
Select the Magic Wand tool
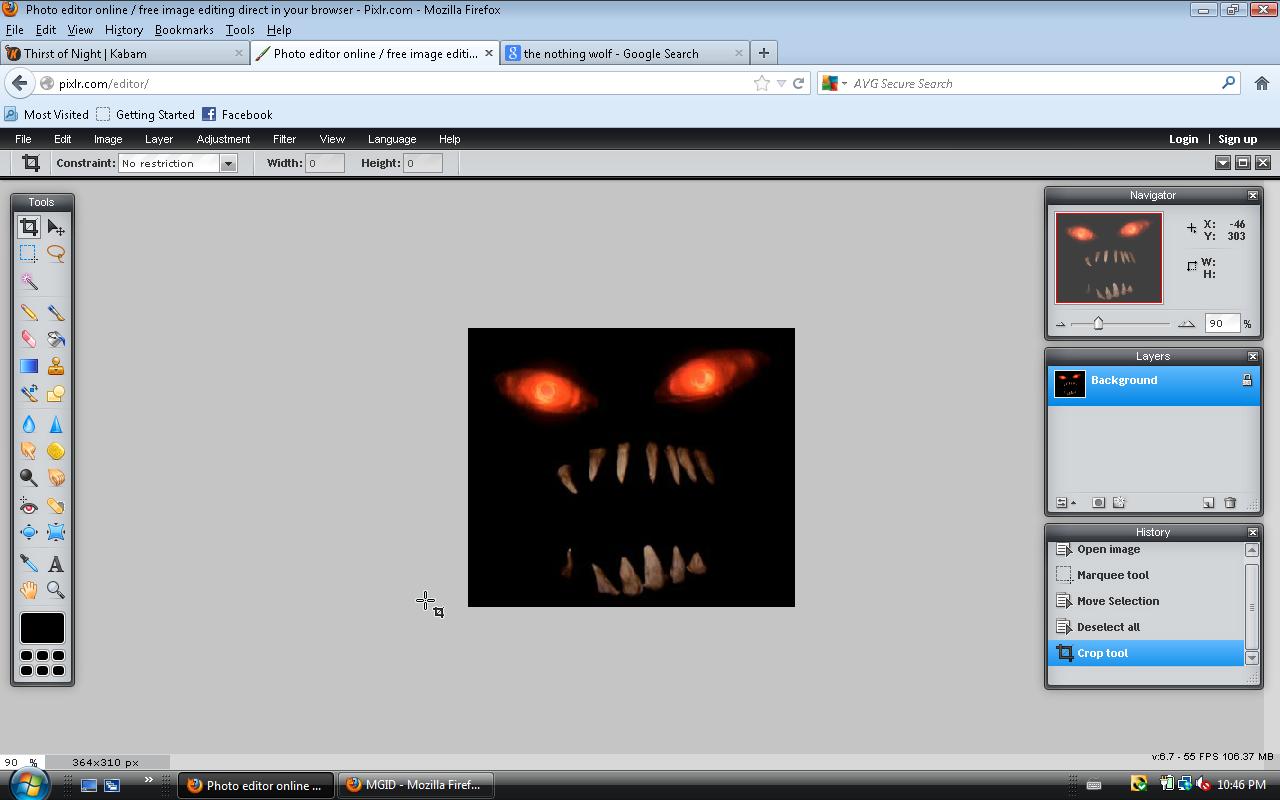pos(29,282)
